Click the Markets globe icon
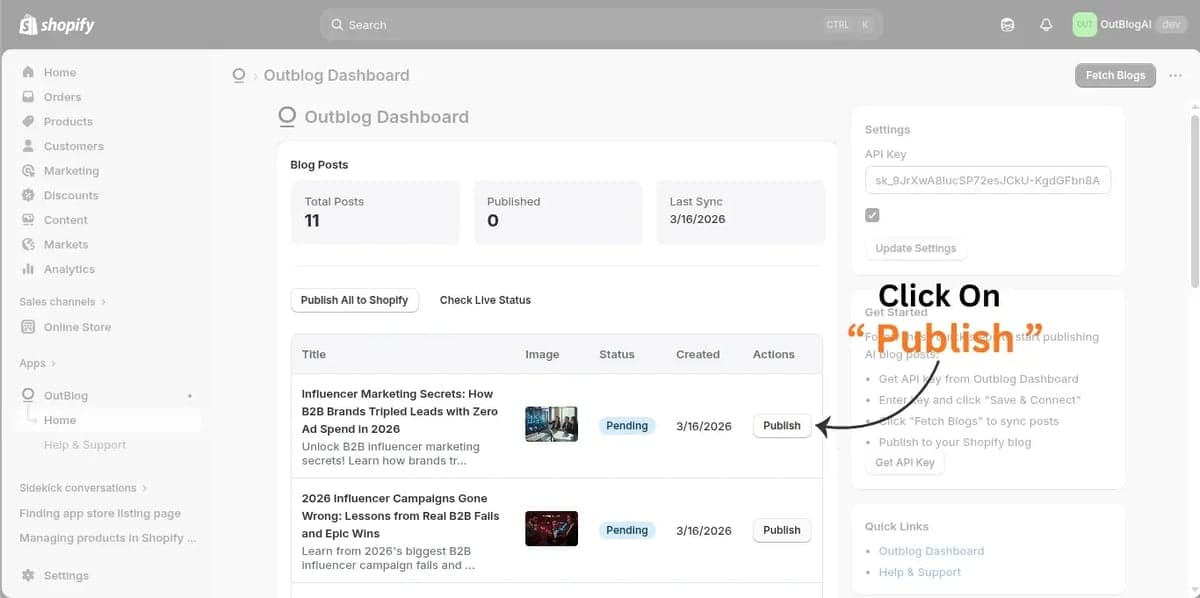The height and width of the screenshot is (598, 1200). (28, 244)
